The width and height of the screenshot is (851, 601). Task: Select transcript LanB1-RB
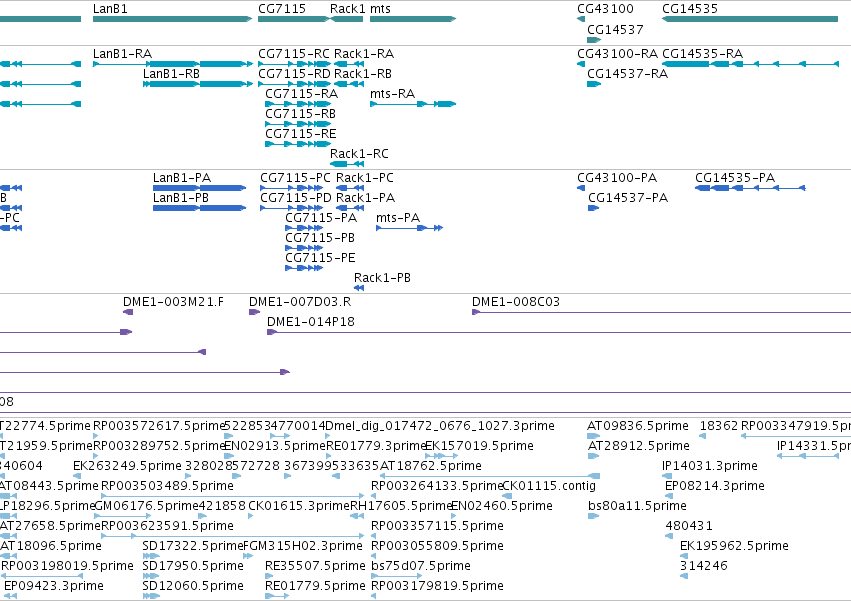coord(198,84)
